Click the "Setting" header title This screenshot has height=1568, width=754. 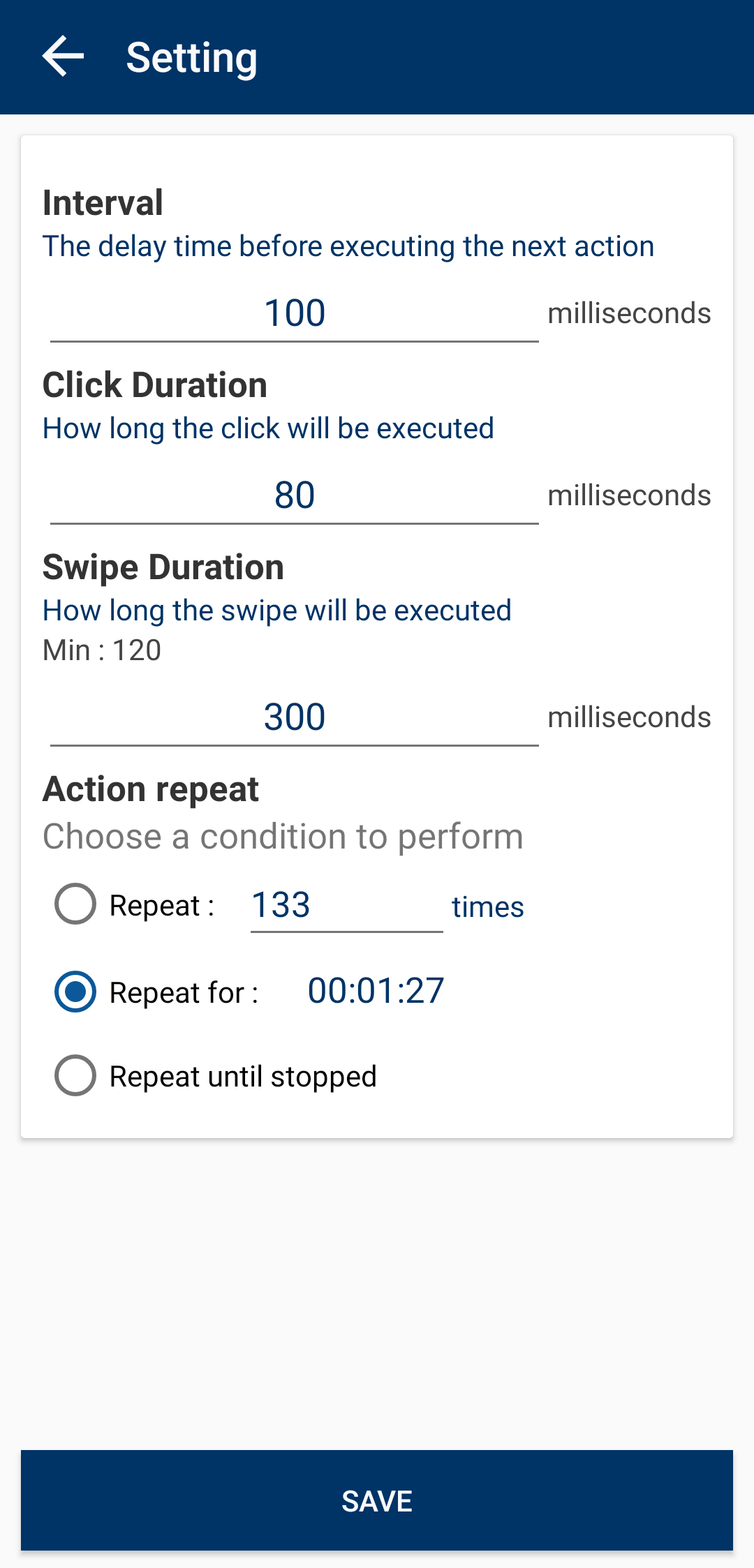click(191, 57)
